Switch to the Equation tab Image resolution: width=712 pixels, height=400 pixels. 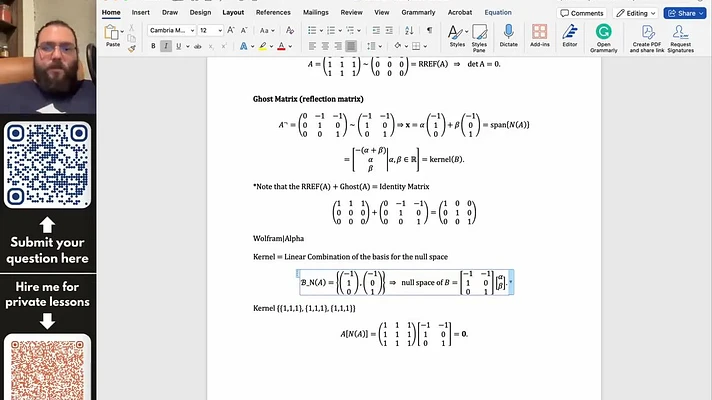click(498, 13)
